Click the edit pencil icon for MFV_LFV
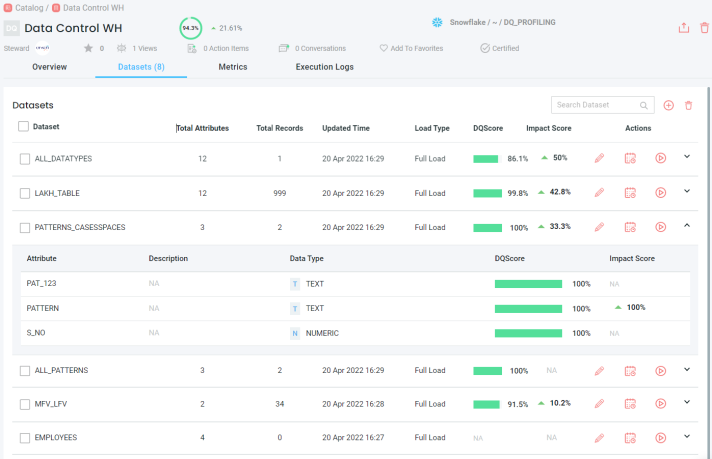The image size is (712, 459). pyautogui.click(x=599, y=403)
